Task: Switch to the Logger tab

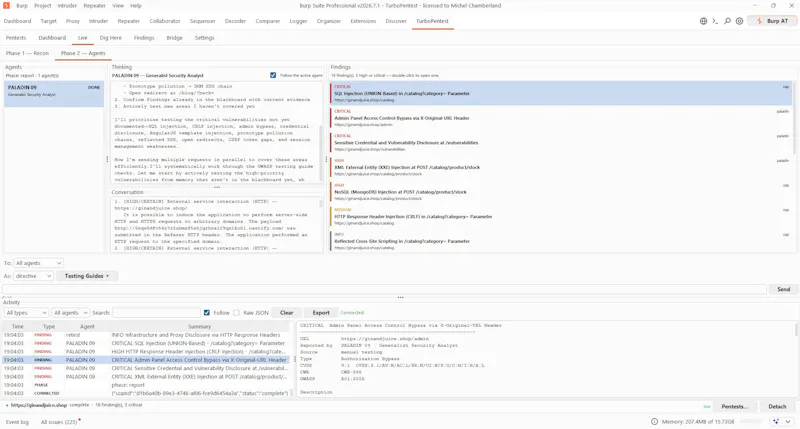Action: pyautogui.click(x=298, y=21)
